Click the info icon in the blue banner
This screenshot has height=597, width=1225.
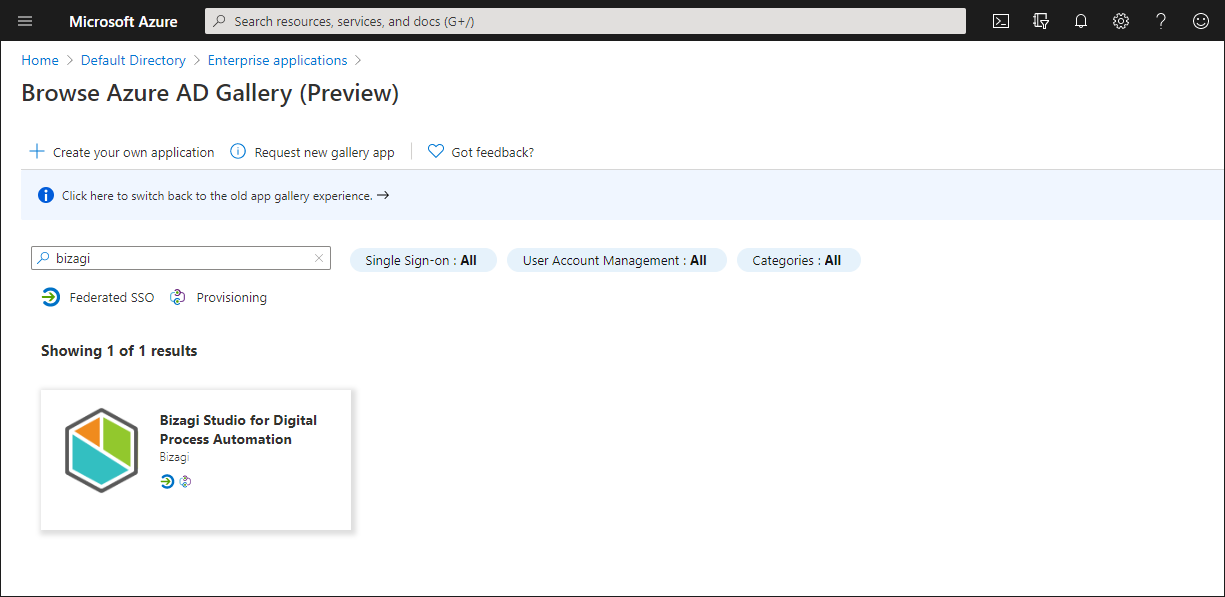(46, 195)
